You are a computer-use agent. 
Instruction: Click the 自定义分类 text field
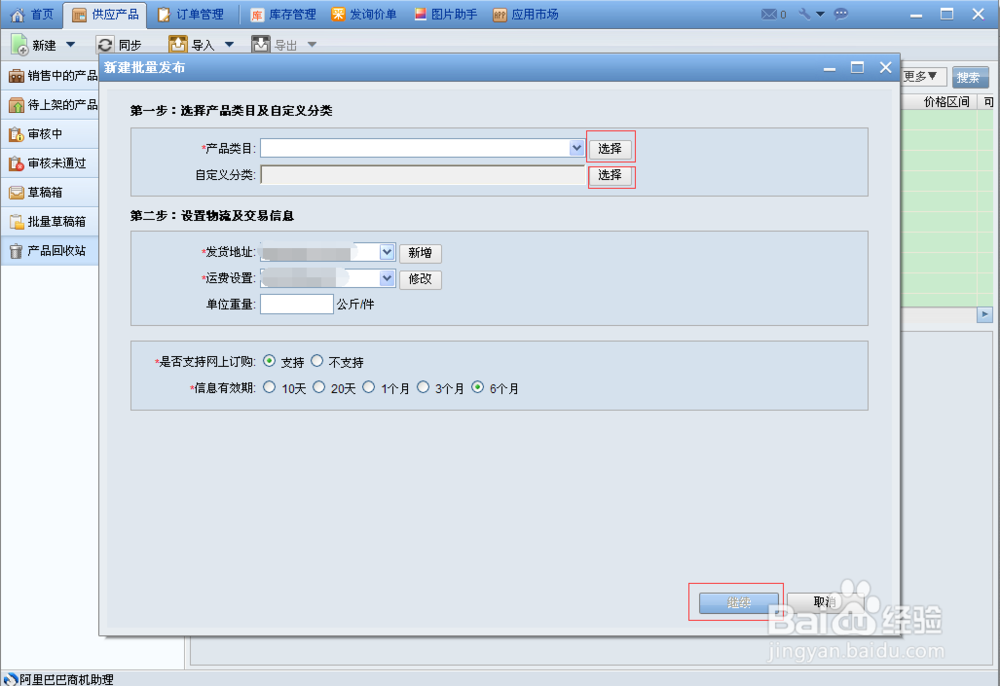pos(422,175)
